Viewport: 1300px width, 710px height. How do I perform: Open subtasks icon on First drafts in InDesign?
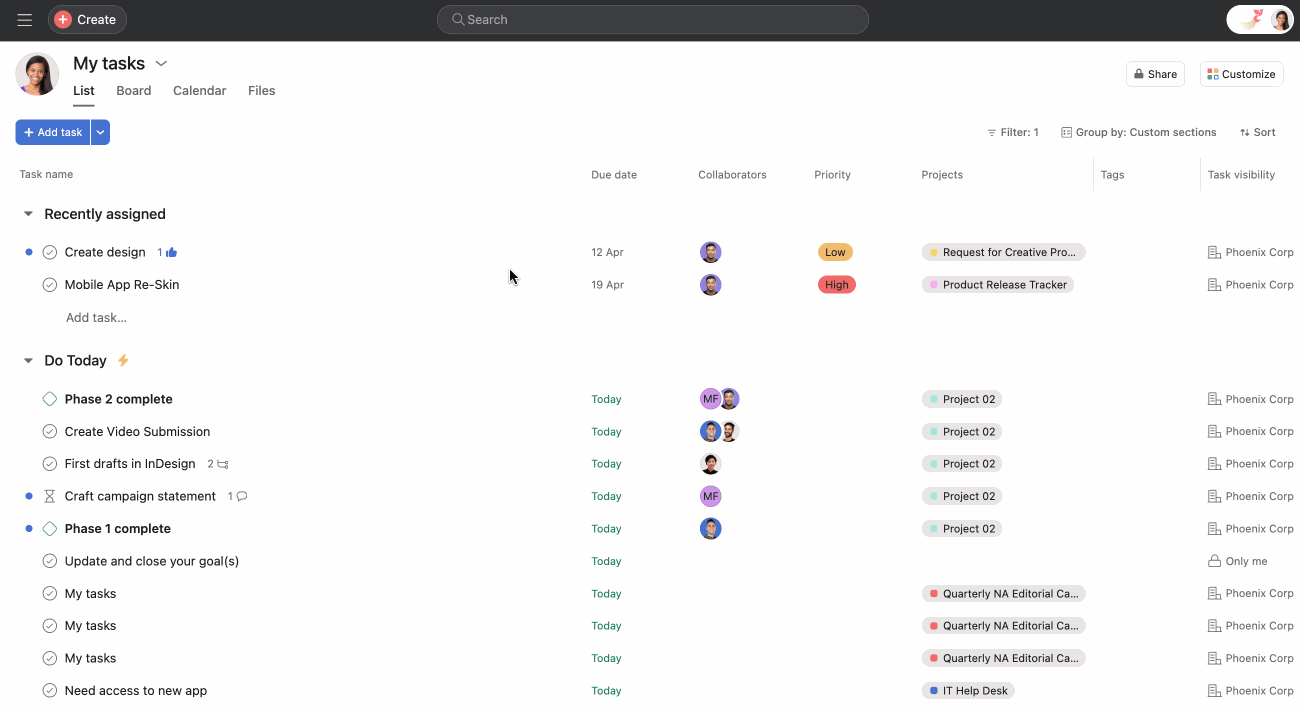pyautogui.click(x=222, y=464)
